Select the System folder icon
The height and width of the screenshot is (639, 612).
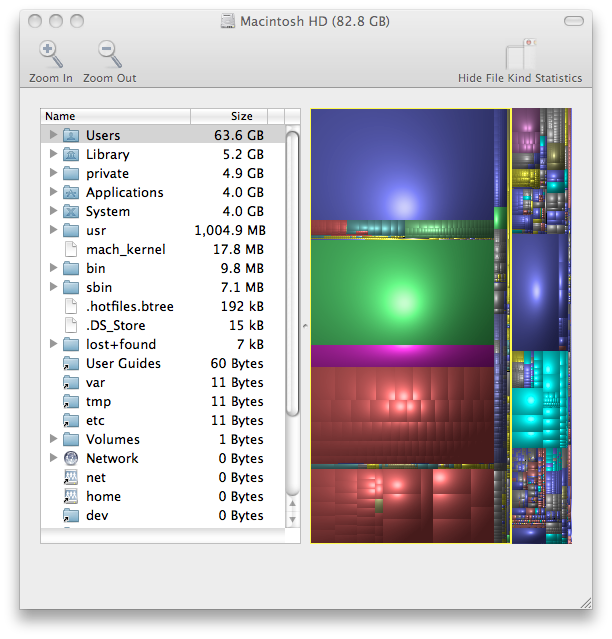pos(71,211)
